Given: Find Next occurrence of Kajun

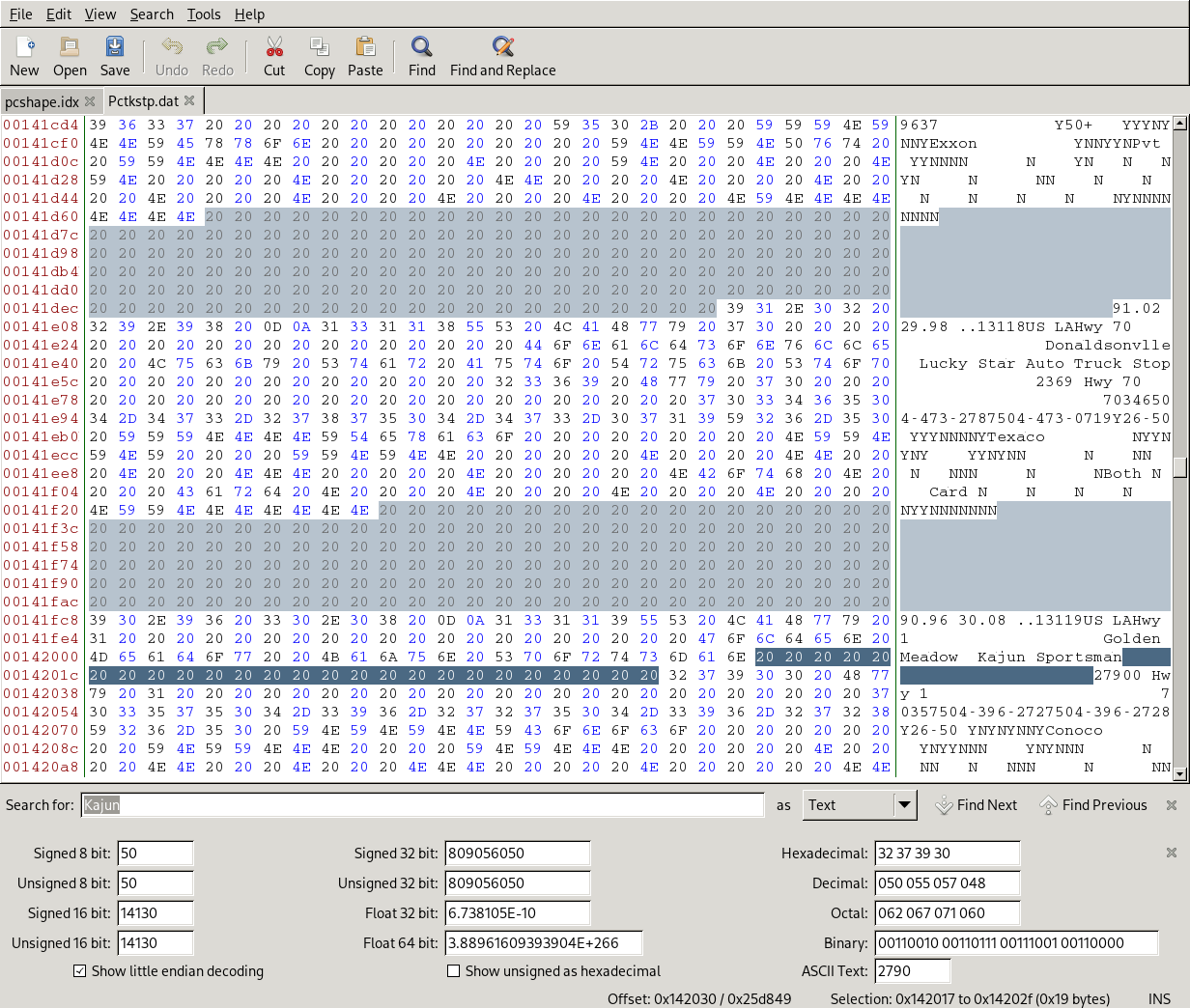Looking at the screenshot, I should 977,805.
